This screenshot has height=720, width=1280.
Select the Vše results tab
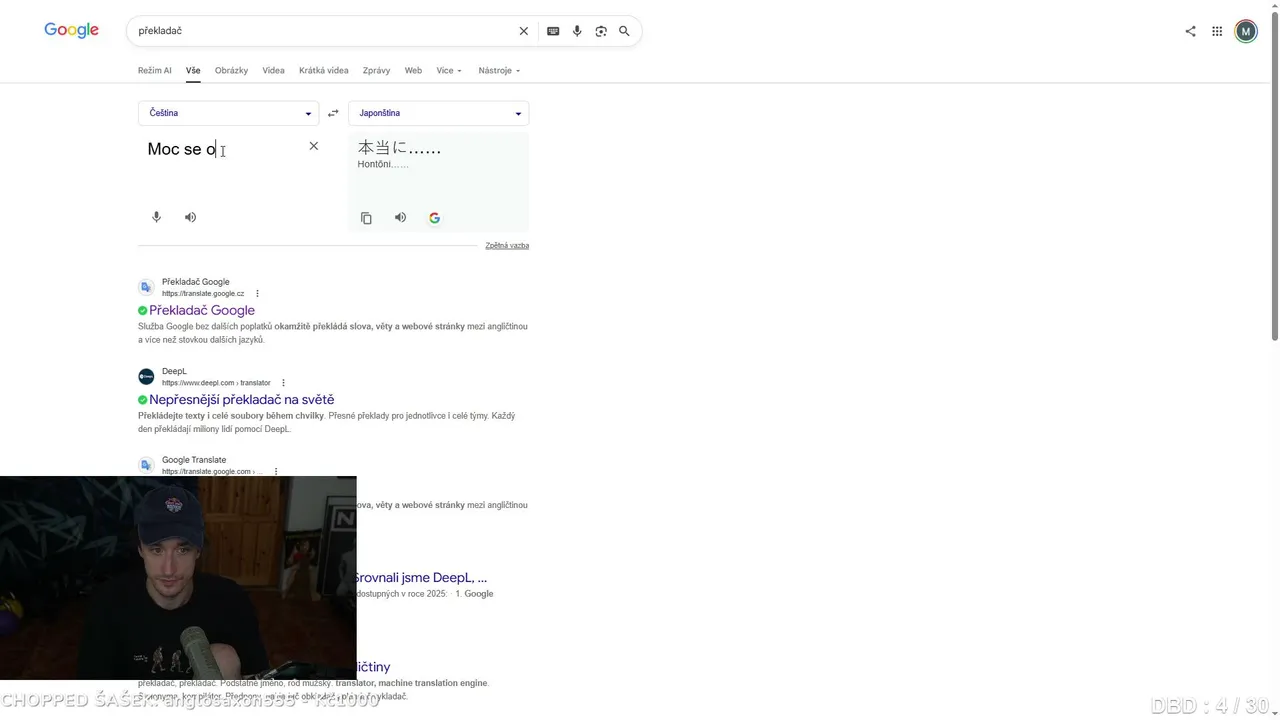(193, 71)
